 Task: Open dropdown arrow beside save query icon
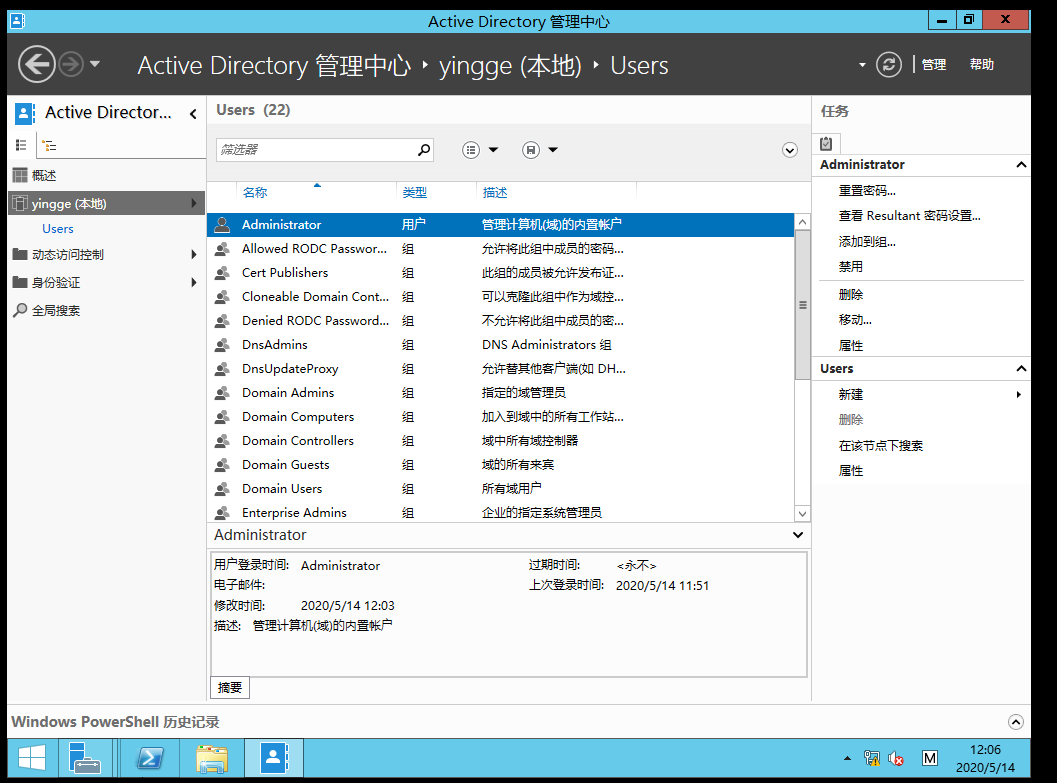tap(553, 150)
